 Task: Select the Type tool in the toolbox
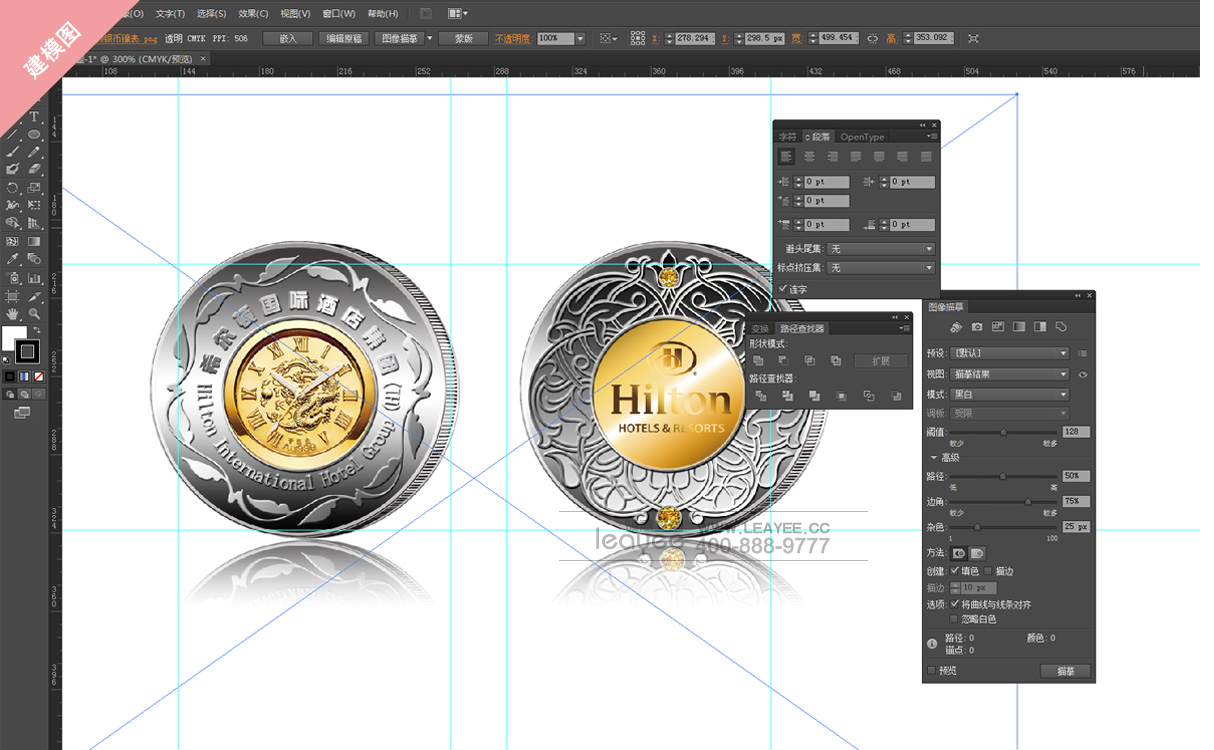point(34,117)
